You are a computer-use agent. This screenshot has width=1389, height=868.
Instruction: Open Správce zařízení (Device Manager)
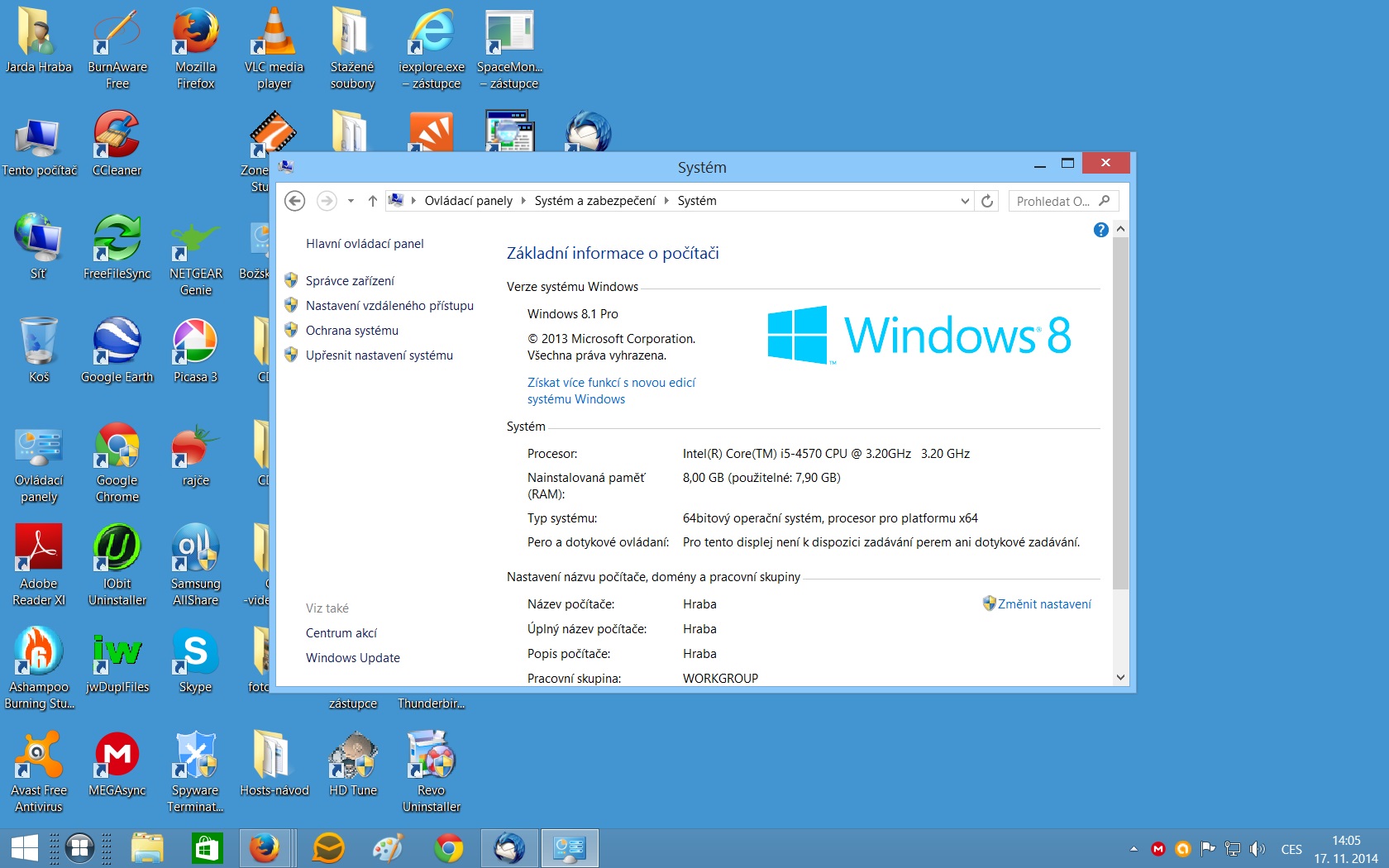tap(350, 281)
